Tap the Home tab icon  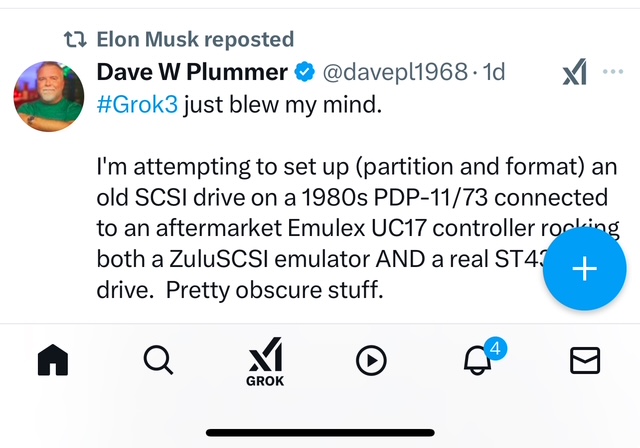coord(51,359)
